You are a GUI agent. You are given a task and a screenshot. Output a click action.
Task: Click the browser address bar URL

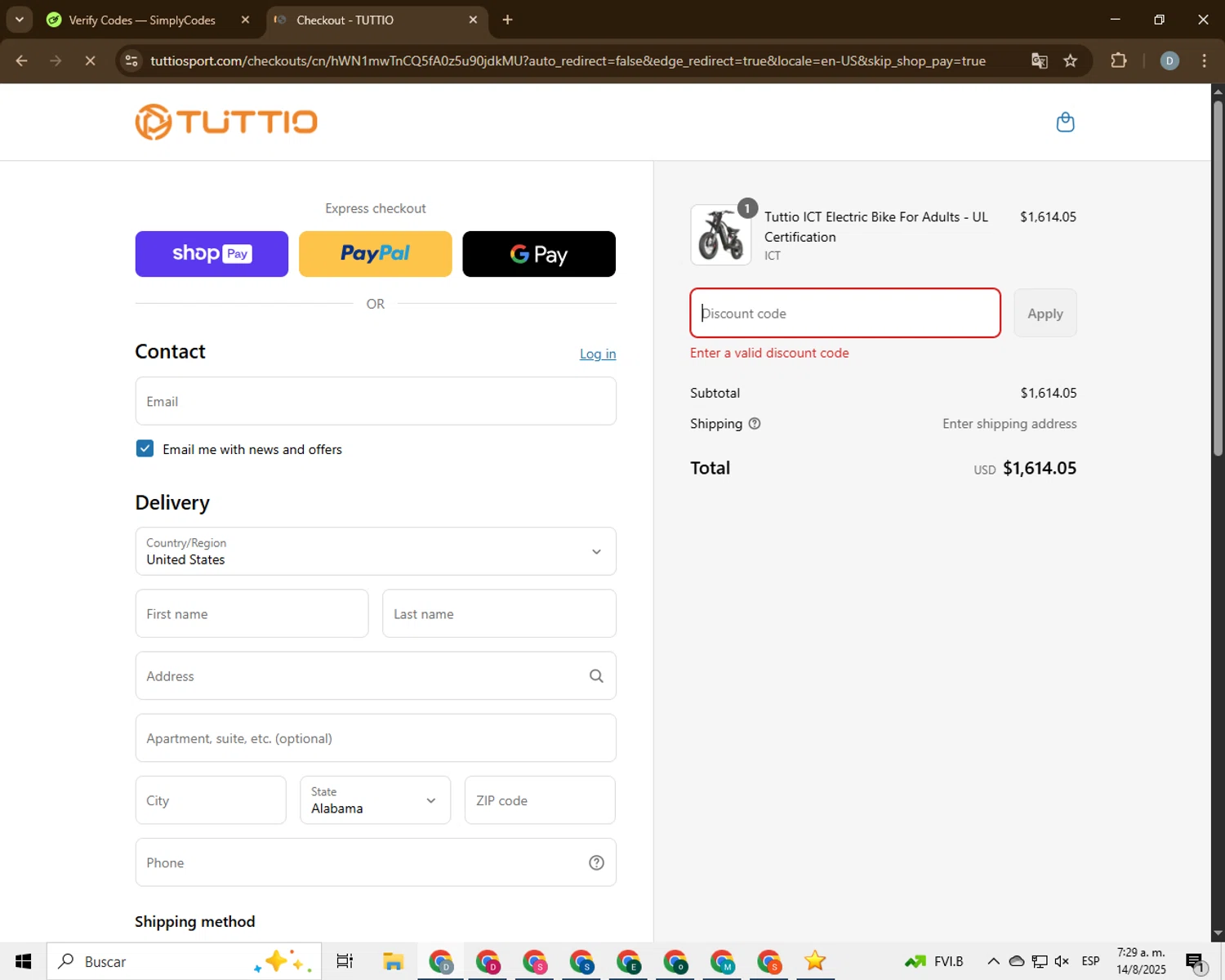pos(568,60)
